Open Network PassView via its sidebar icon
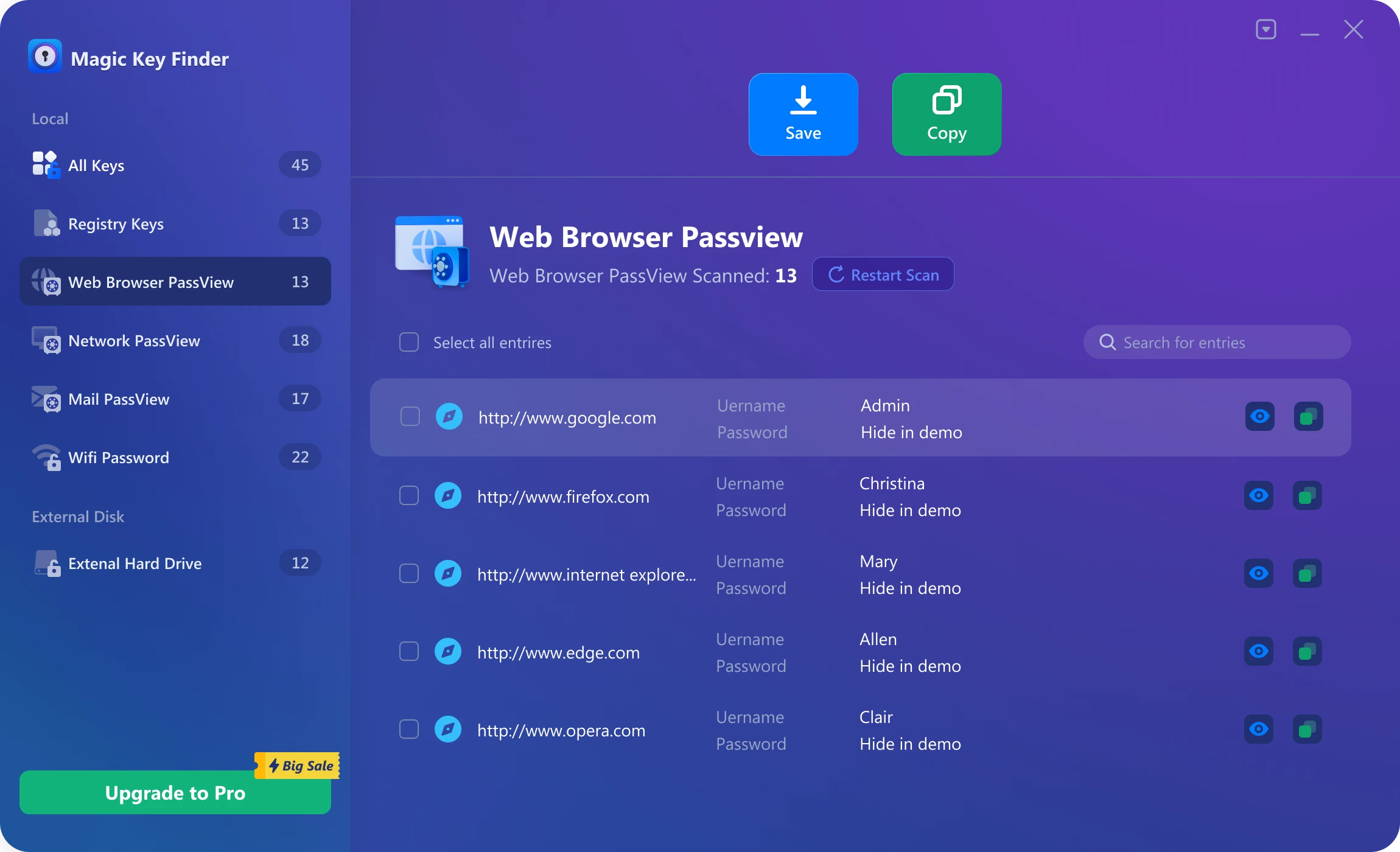Image resolution: width=1400 pixels, height=852 pixels. [x=47, y=340]
